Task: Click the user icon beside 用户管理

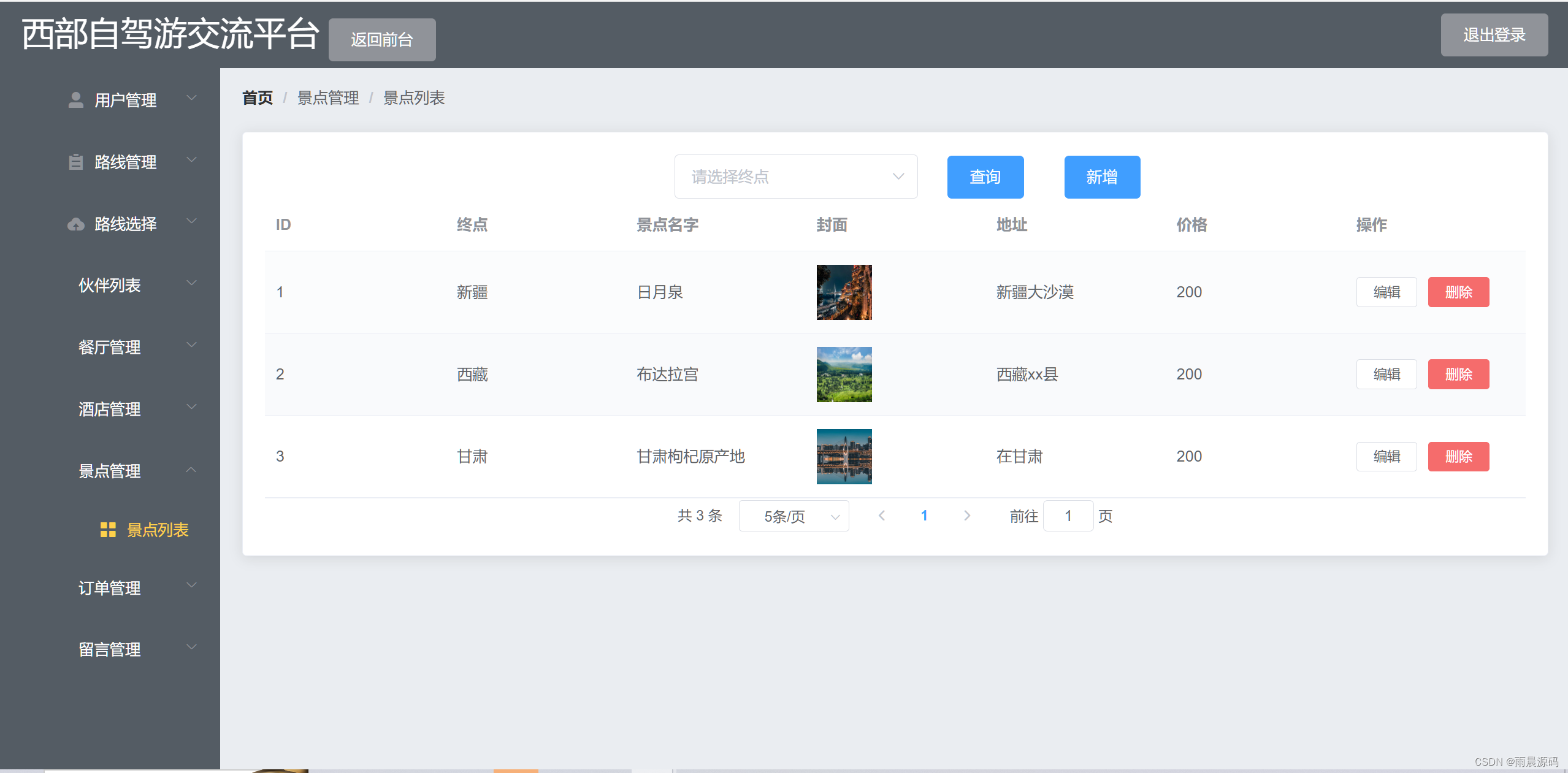Action: 76,100
